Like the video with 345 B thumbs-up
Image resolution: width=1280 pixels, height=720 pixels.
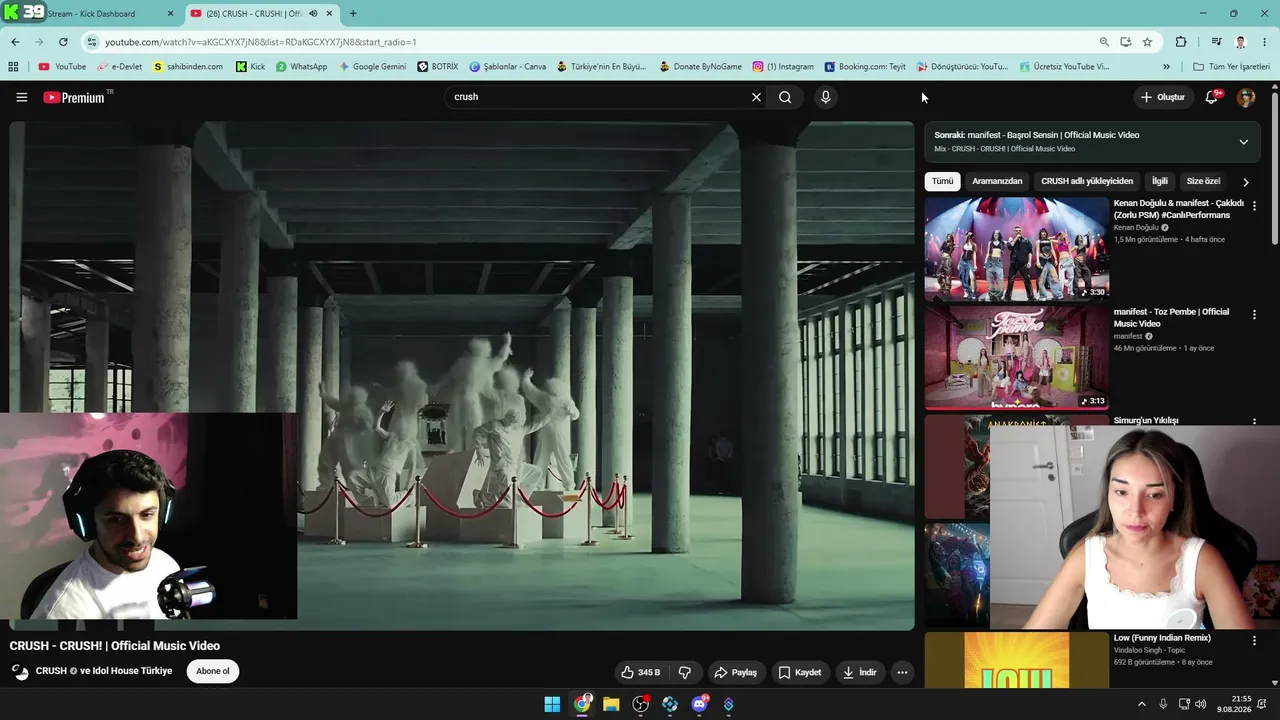[641, 672]
